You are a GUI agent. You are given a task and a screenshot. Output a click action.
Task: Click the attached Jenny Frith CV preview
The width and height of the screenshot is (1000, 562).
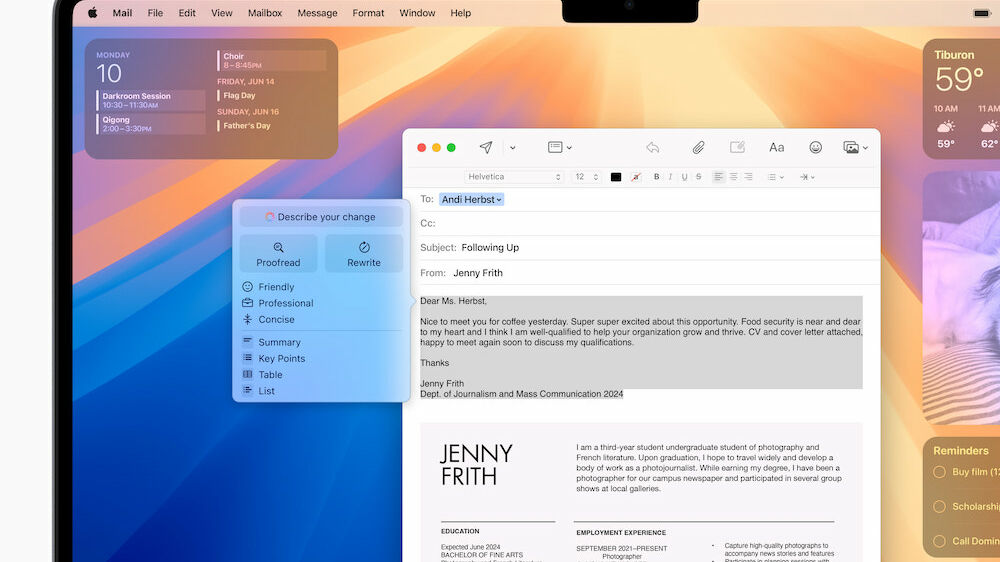pos(641,492)
